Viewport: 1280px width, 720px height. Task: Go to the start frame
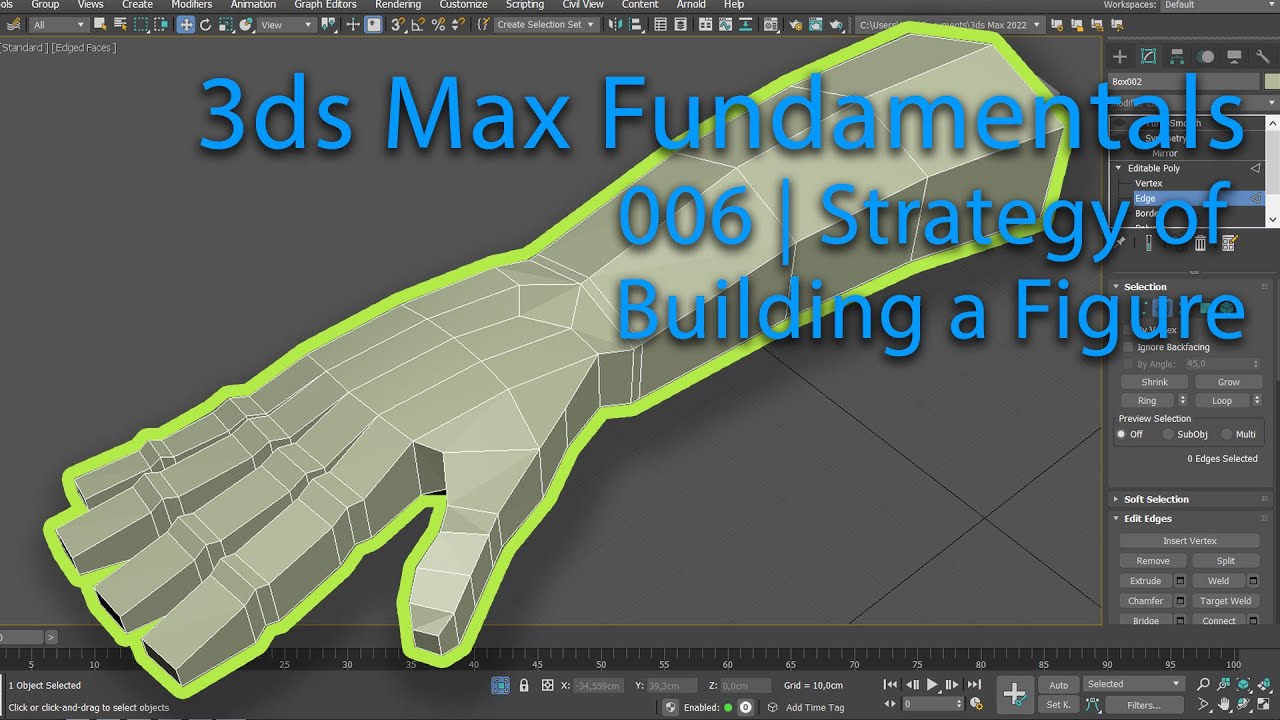[890, 685]
